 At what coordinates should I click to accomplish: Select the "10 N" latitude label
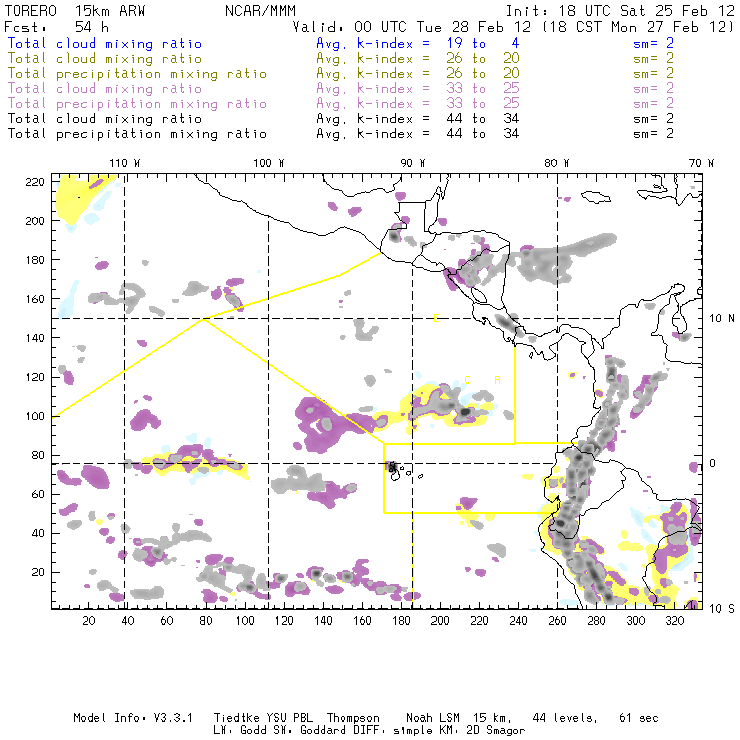pos(722,319)
